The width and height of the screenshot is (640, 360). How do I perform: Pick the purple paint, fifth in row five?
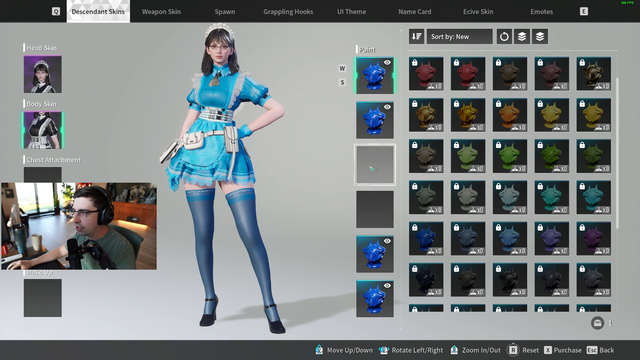point(594,238)
